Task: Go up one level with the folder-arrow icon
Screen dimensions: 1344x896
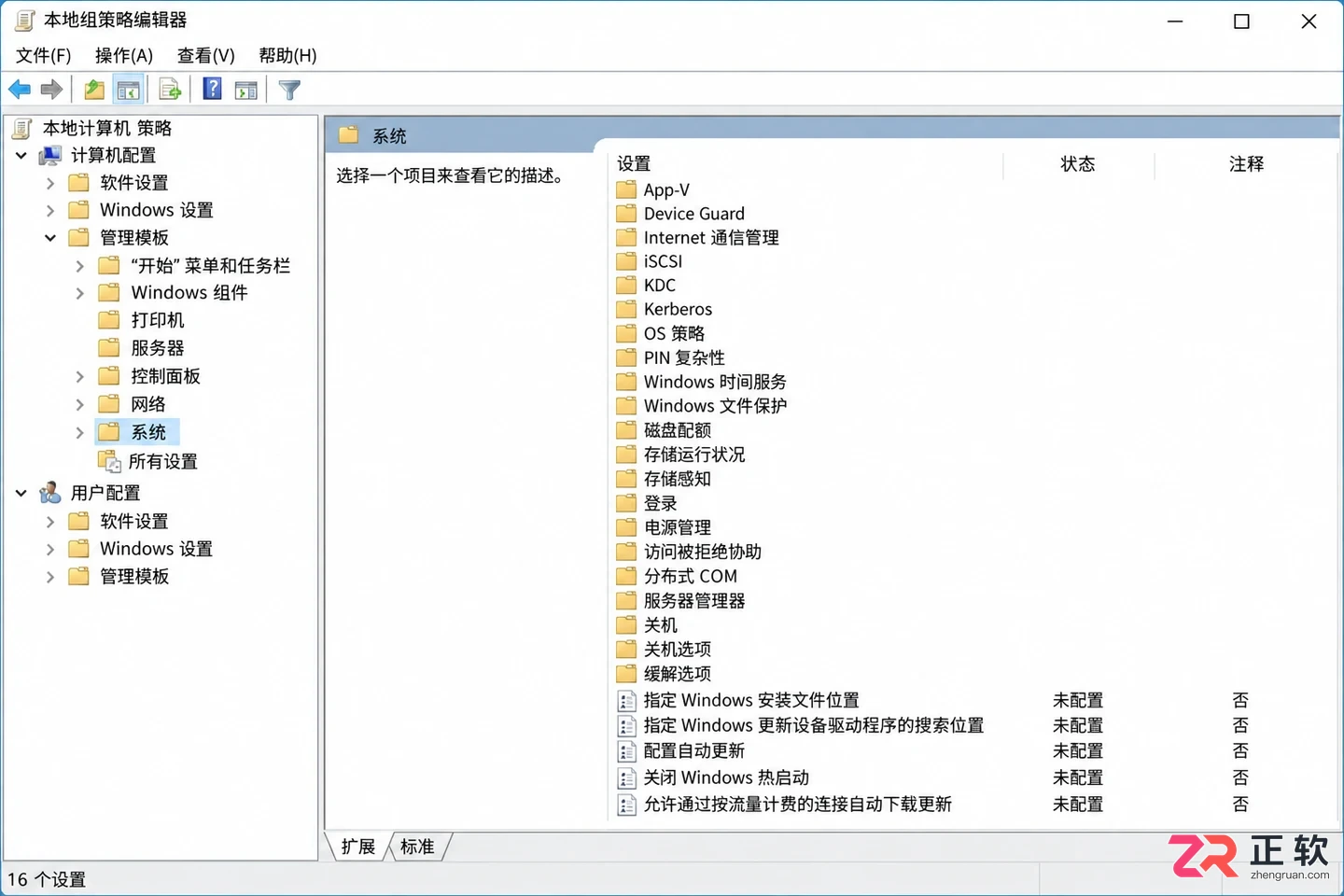Action: tap(94, 90)
